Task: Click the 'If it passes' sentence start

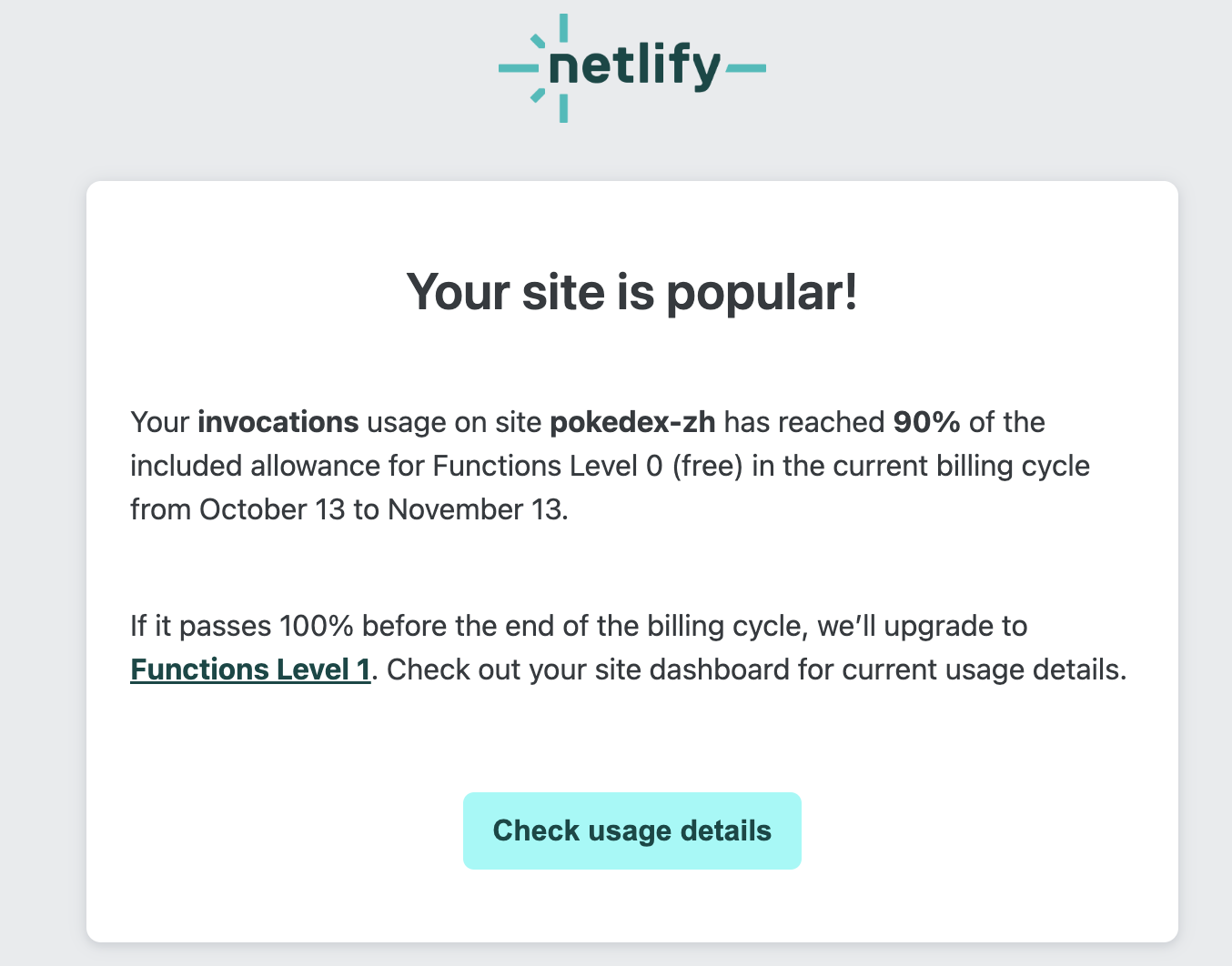Action: tap(201, 626)
